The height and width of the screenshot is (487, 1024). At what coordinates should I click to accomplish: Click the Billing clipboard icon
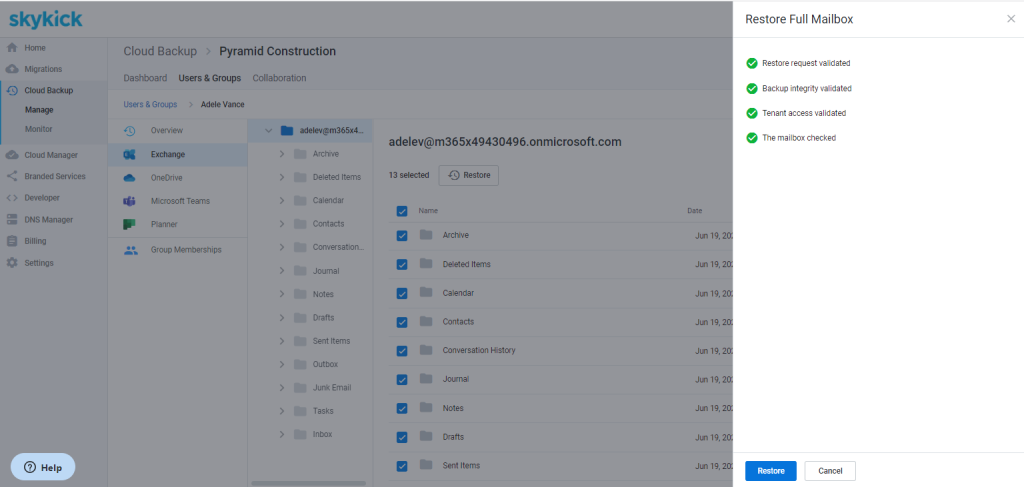tap(11, 241)
